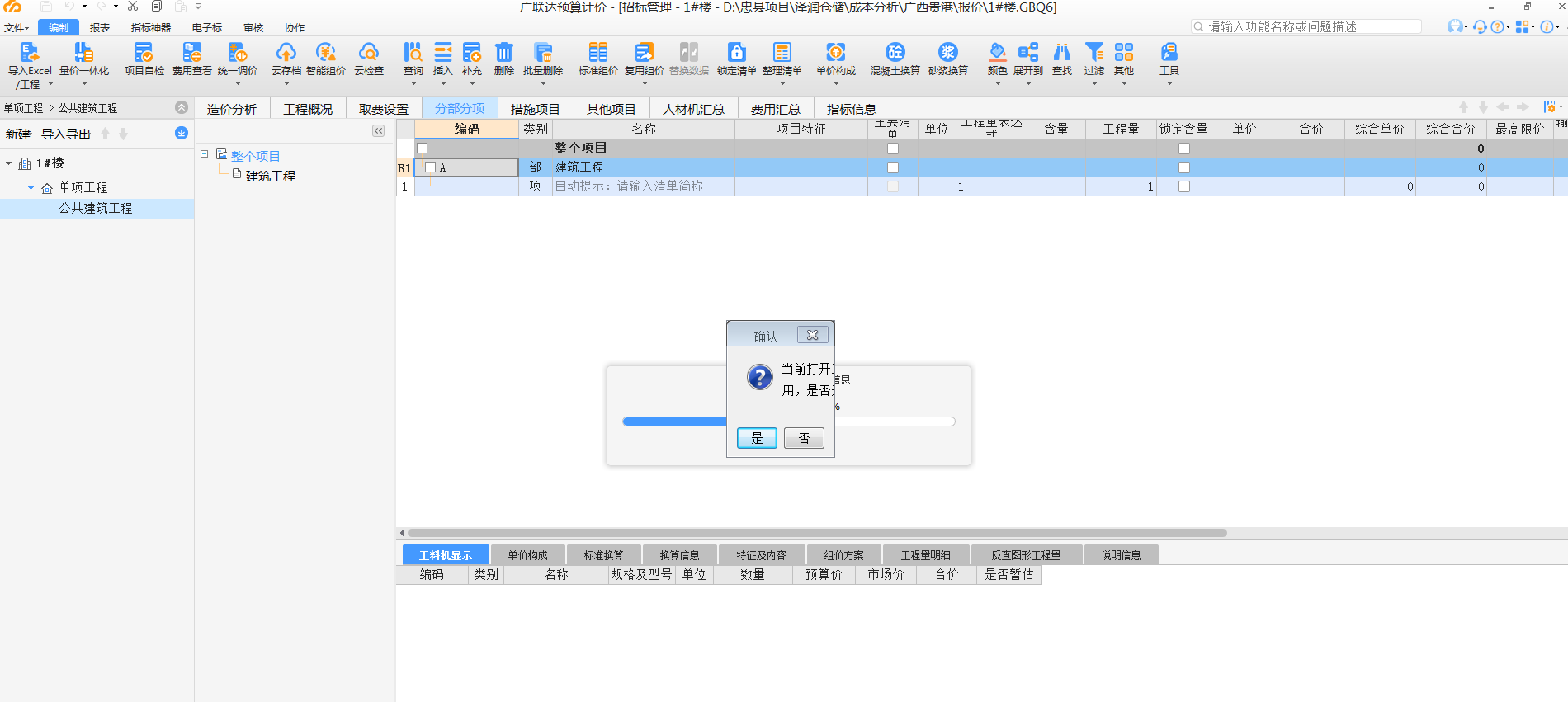Click 否 in confirm dialog
Viewport: 1568px width, 702px height.
804,438
